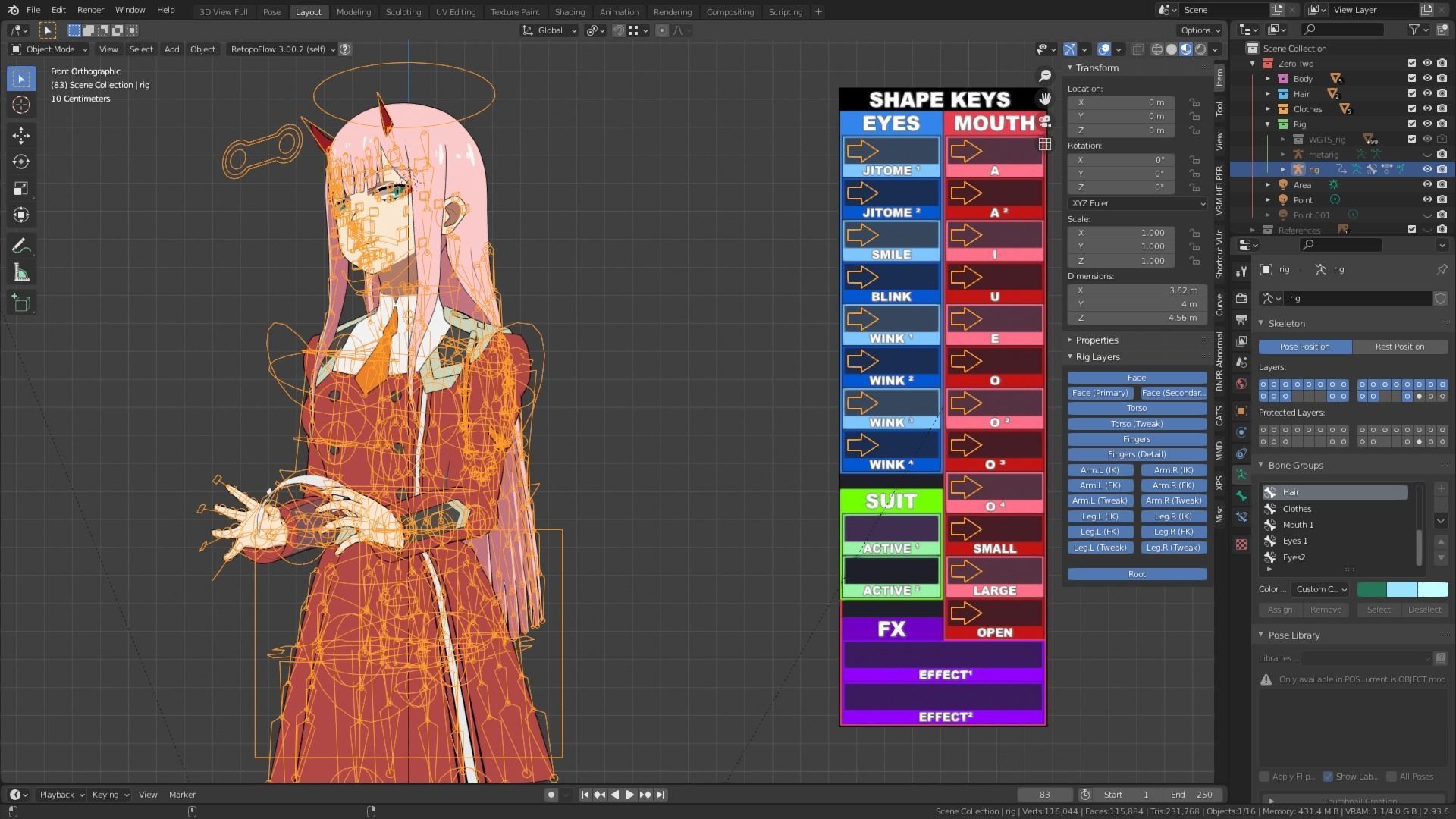Click the Root rig layer button

pyautogui.click(x=1137, y=574)
